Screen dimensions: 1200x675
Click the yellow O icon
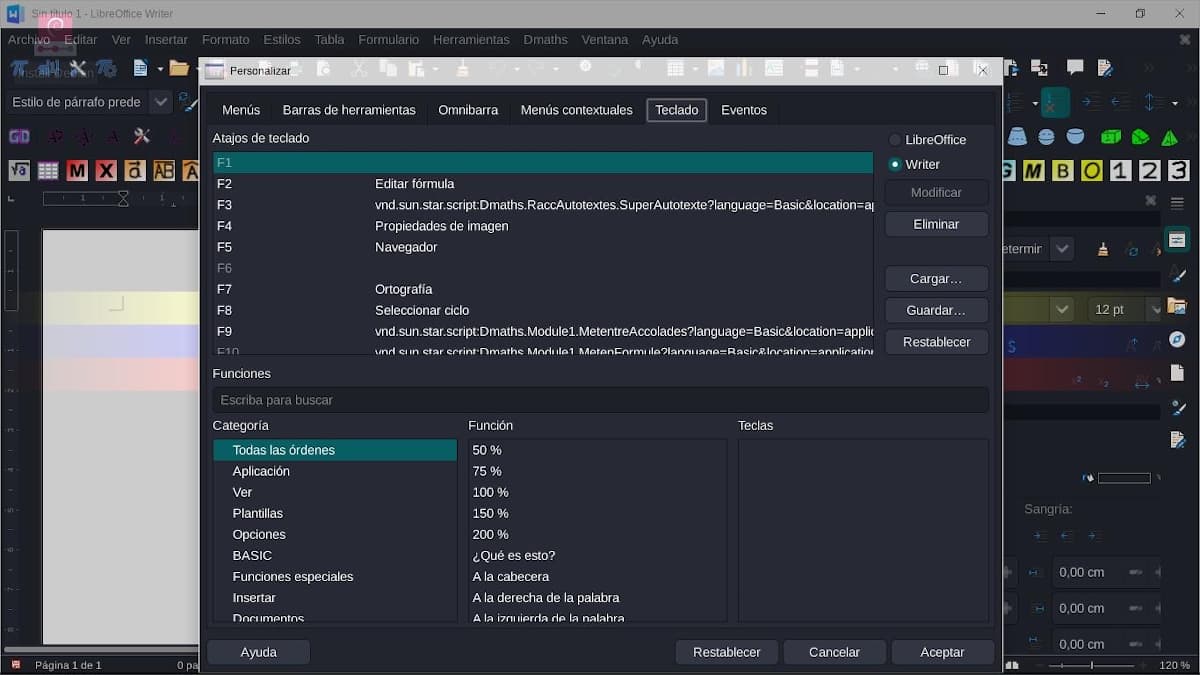pos(1091,171)
